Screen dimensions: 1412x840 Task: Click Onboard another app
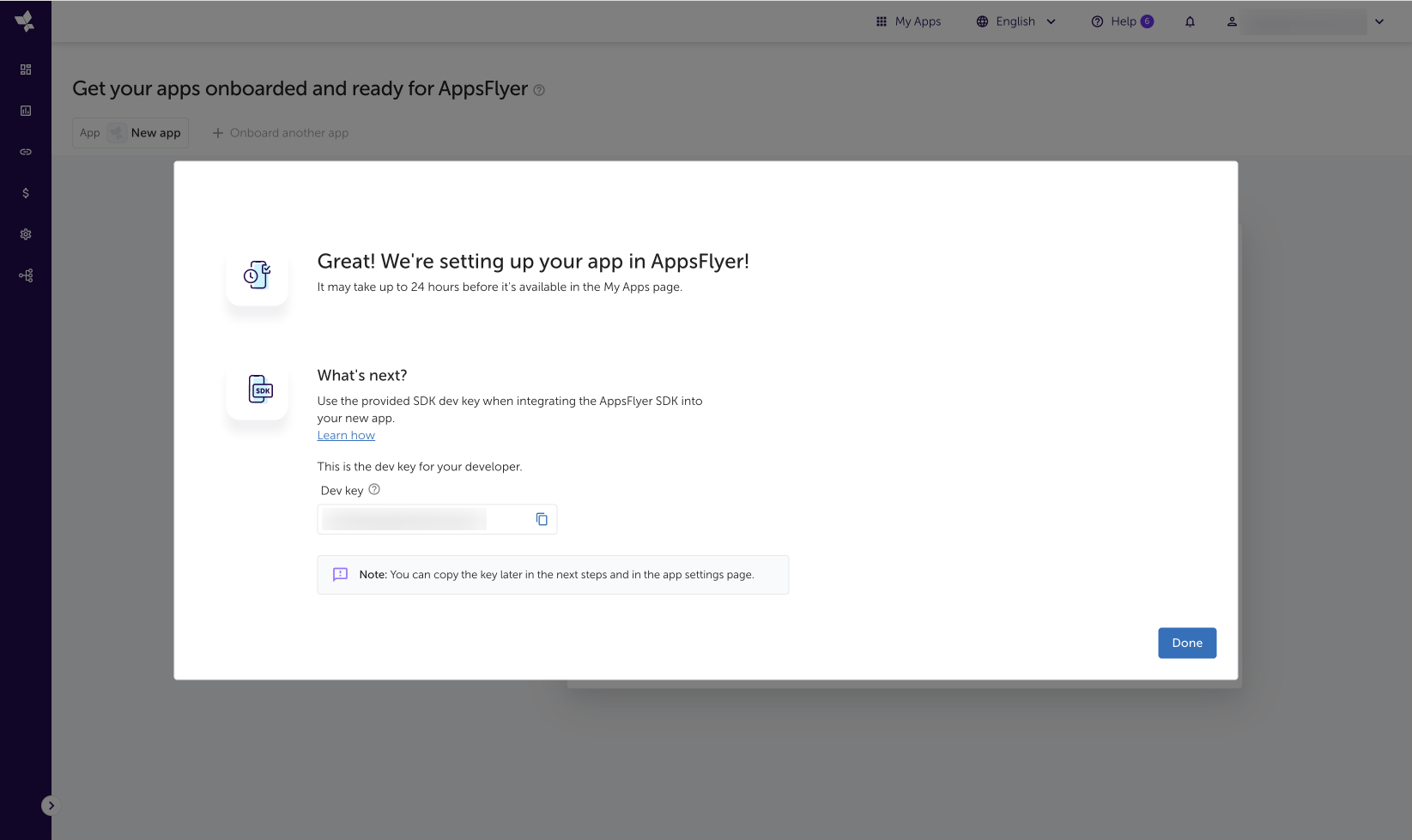coord(281,133)
